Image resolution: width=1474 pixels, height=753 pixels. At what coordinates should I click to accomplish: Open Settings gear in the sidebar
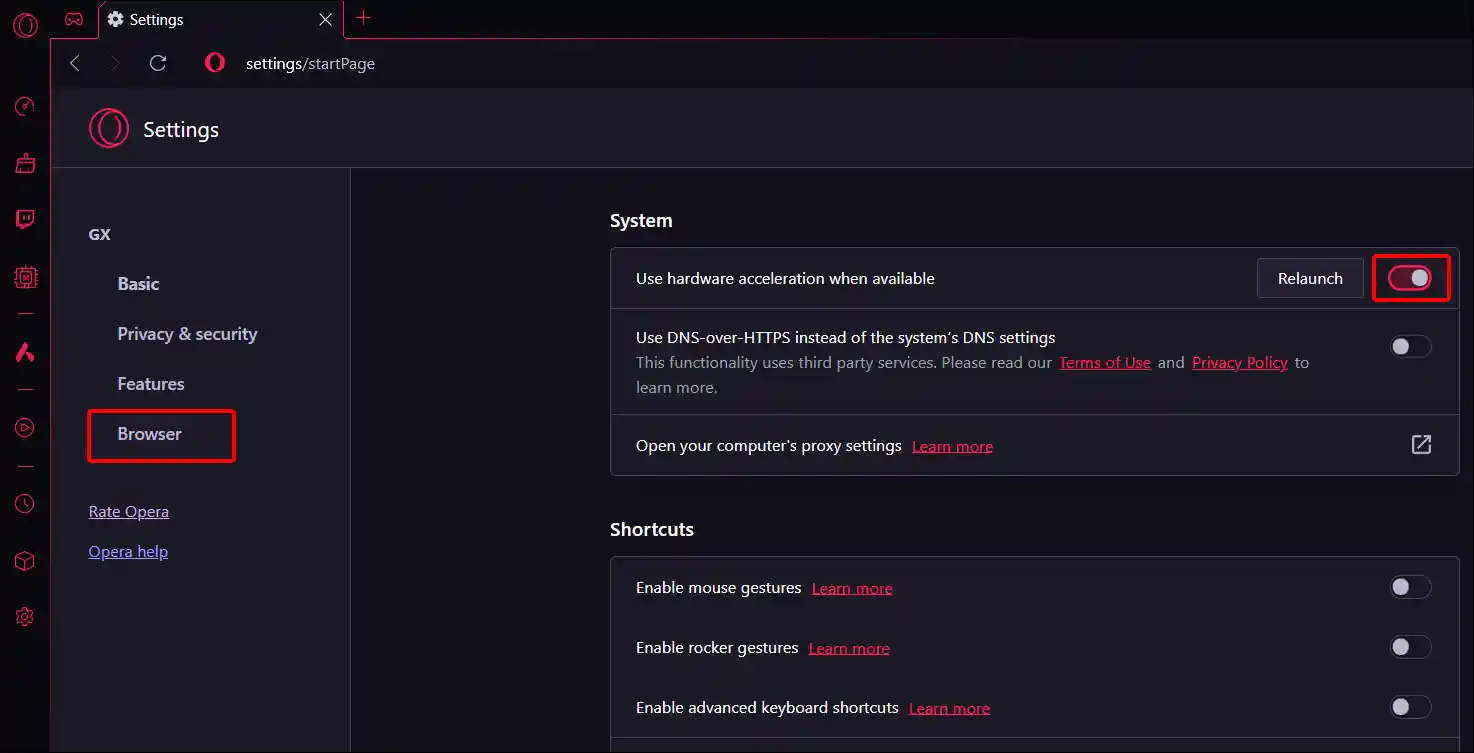[25, 617]
